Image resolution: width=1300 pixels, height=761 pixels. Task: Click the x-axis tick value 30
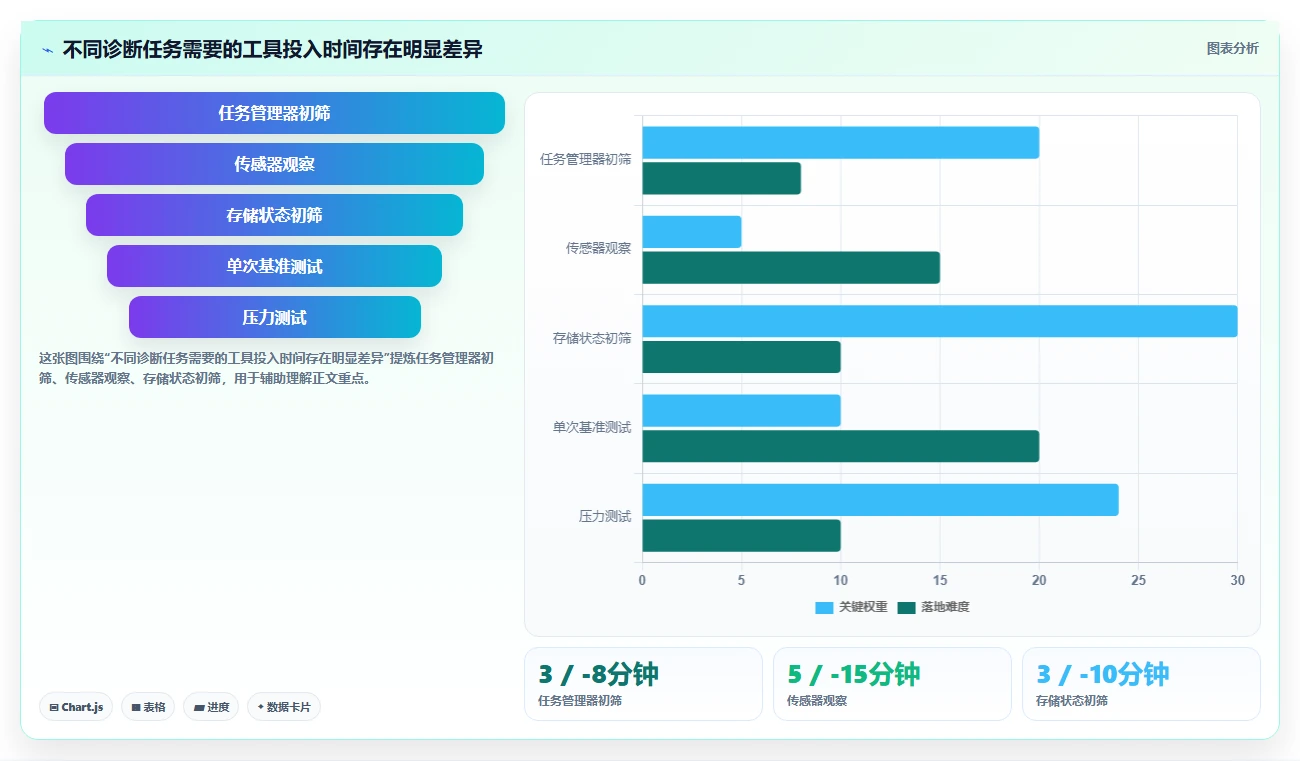(x=1237, y=580)
